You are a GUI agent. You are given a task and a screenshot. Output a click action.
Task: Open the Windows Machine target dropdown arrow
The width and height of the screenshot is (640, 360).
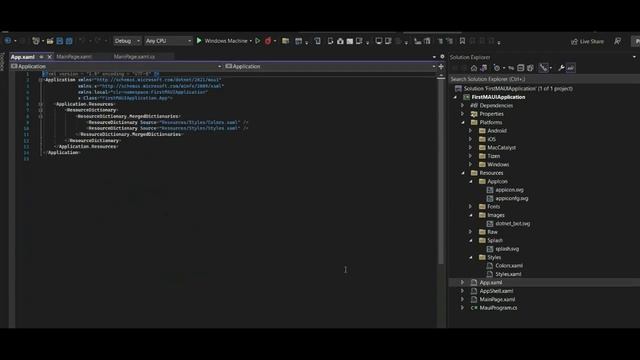251,41
